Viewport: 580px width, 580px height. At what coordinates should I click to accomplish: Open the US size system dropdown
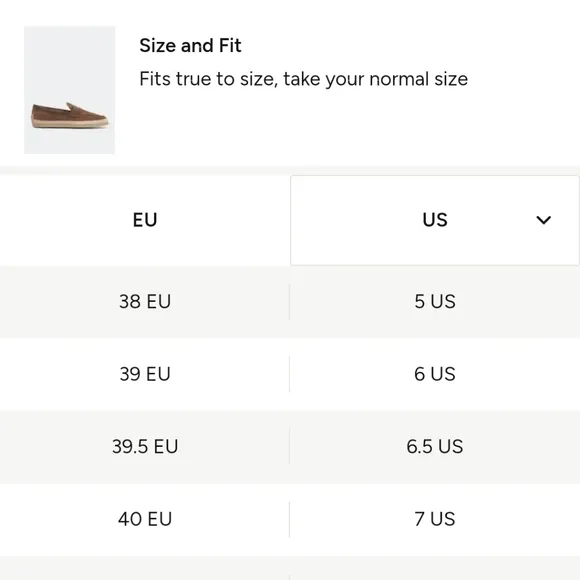435,220
